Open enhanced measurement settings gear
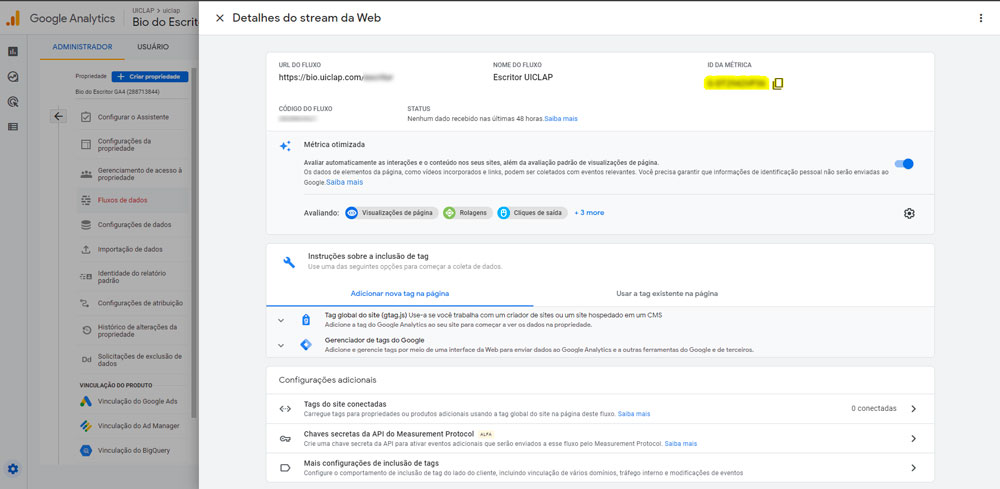1000x489 pixels. 909,214
